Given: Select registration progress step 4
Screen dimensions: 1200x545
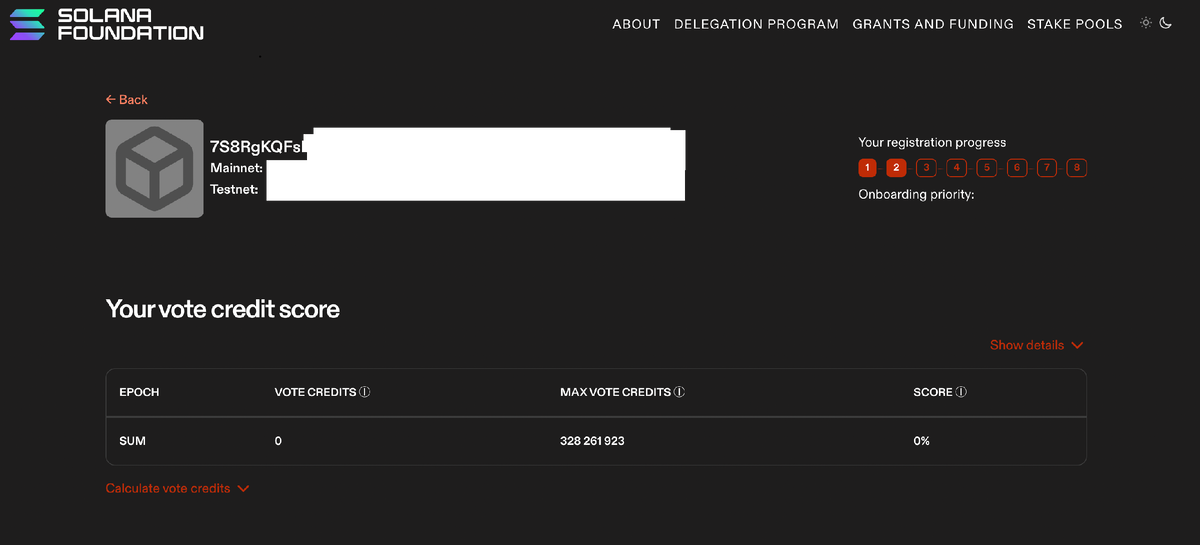Looking at the screenshot, I should pos(957,168).
